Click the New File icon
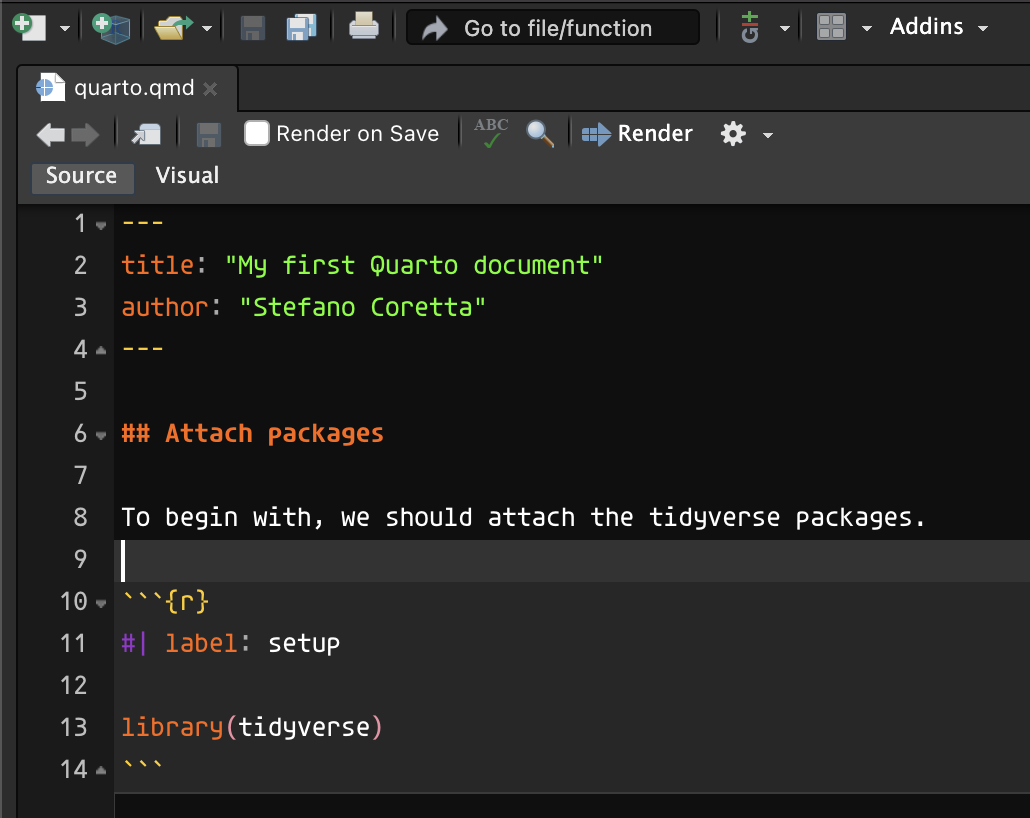 pos(29,27)
